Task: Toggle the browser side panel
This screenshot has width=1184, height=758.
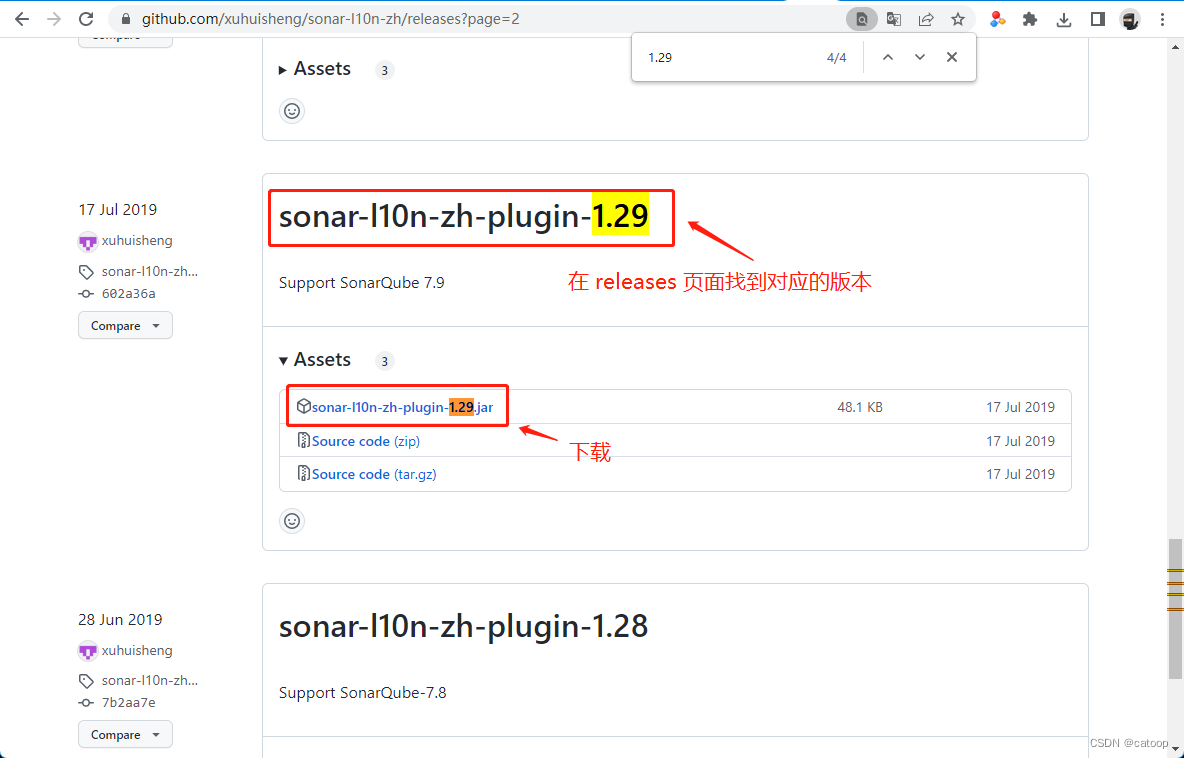Action: click(x=1098, y=20)
